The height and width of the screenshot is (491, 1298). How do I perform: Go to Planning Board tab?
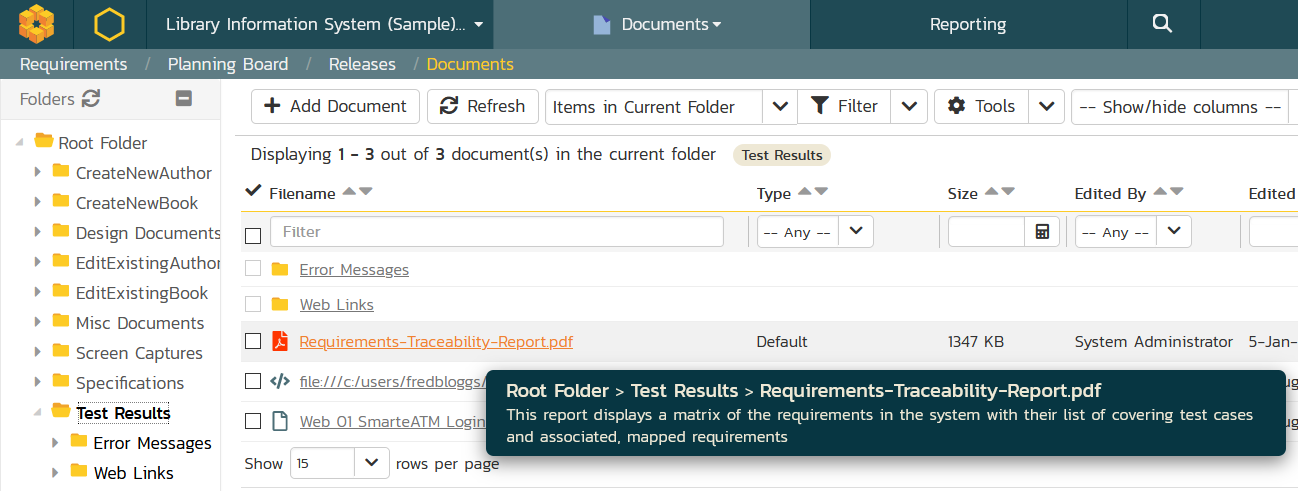[227, 64]
